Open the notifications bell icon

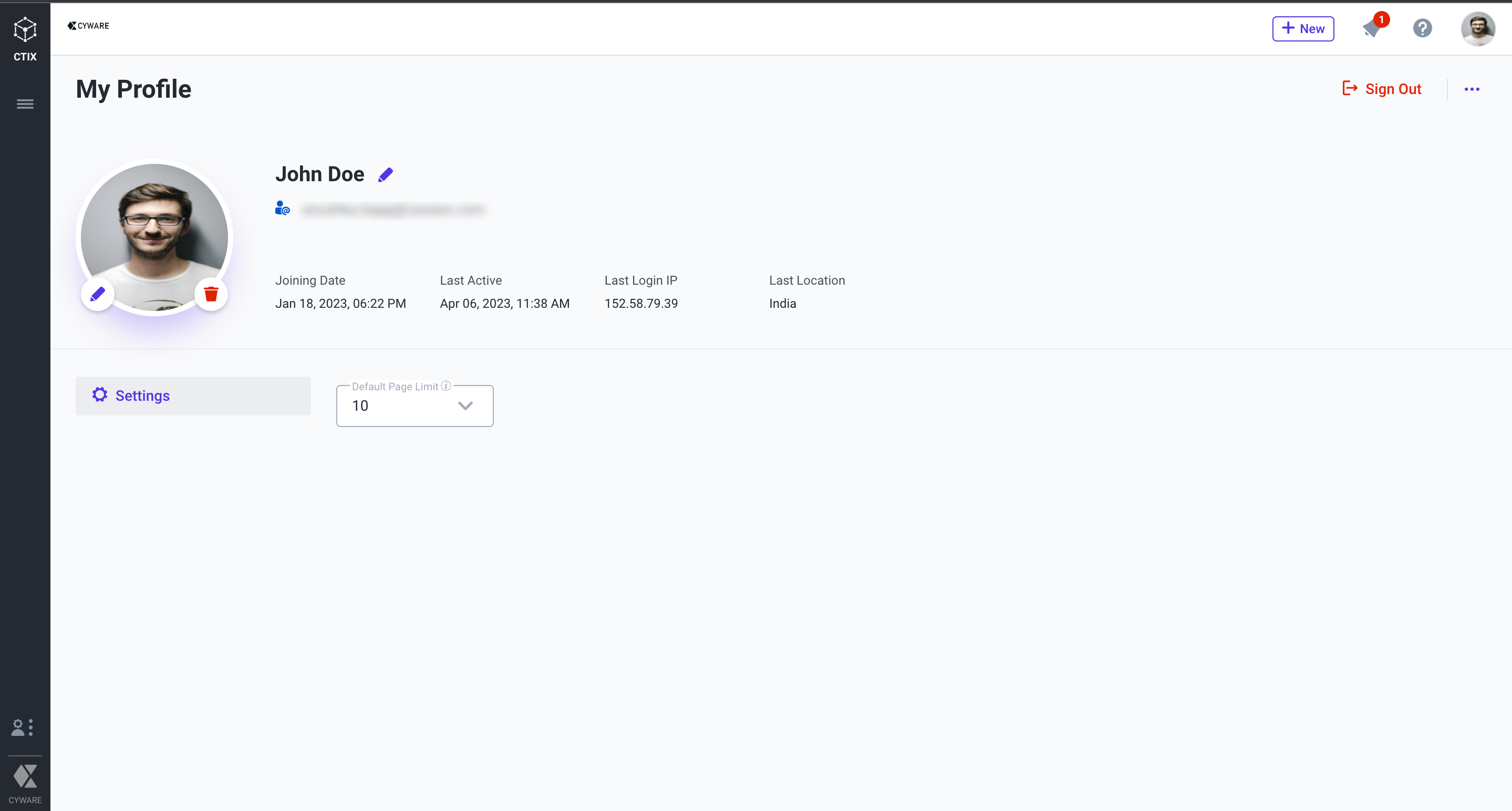1371,28
